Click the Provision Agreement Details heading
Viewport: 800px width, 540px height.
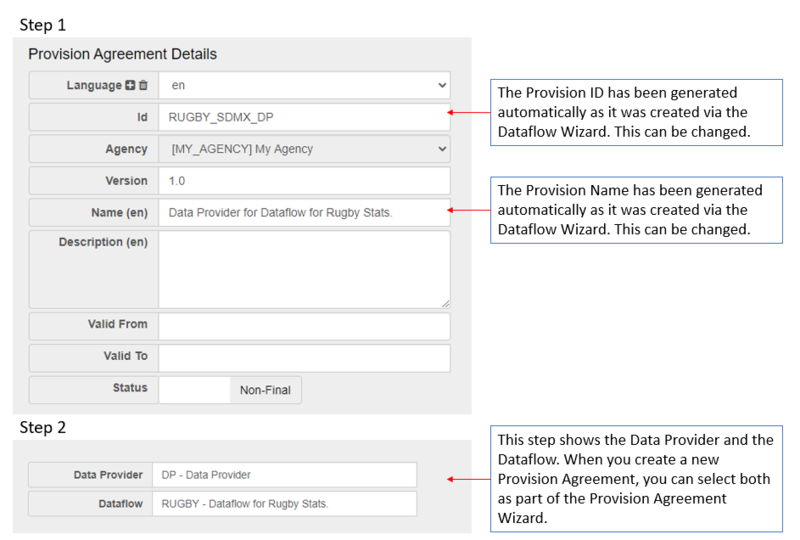click(x=122, y=54)
